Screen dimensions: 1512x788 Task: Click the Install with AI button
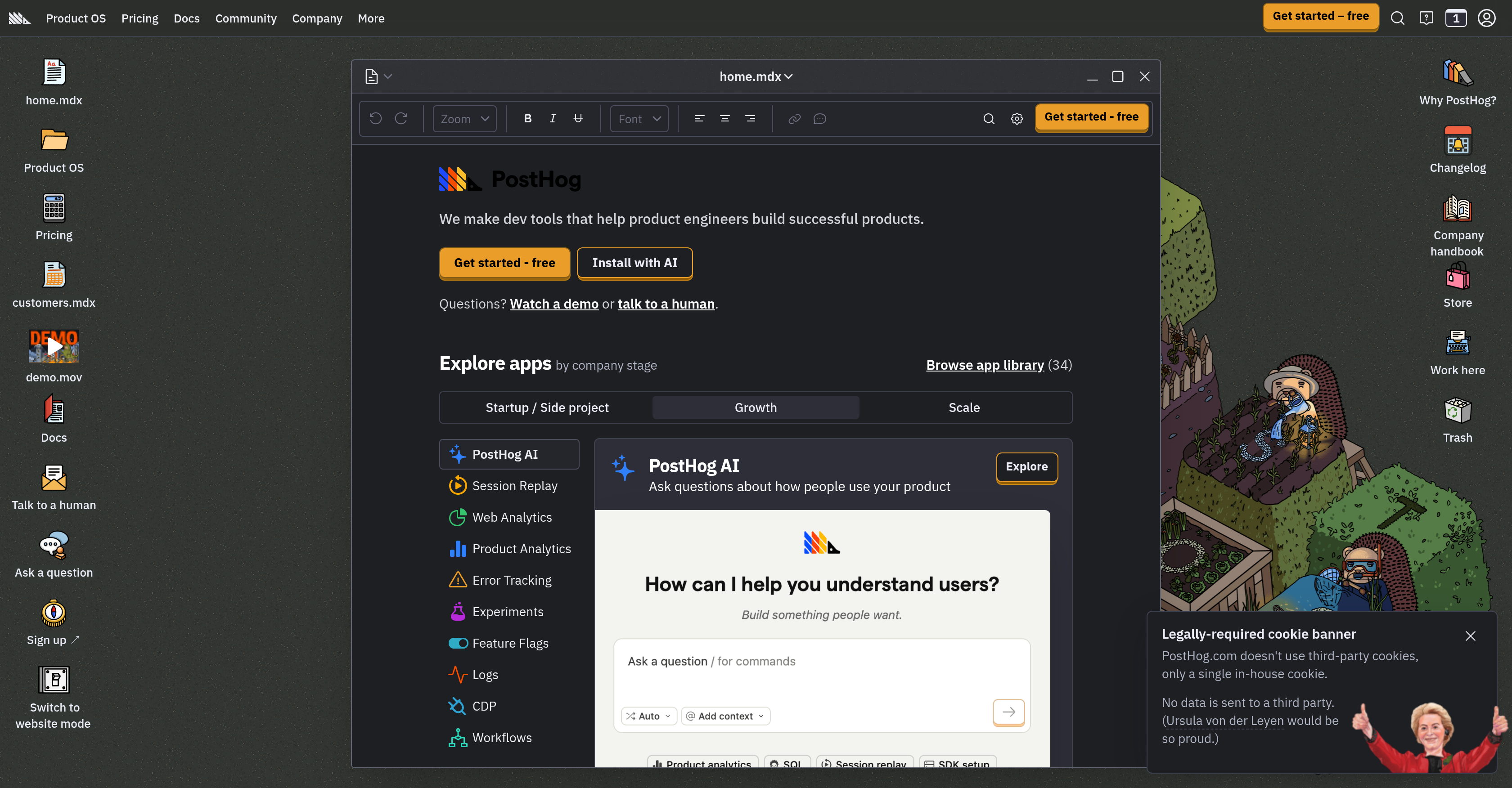point(634,263)
